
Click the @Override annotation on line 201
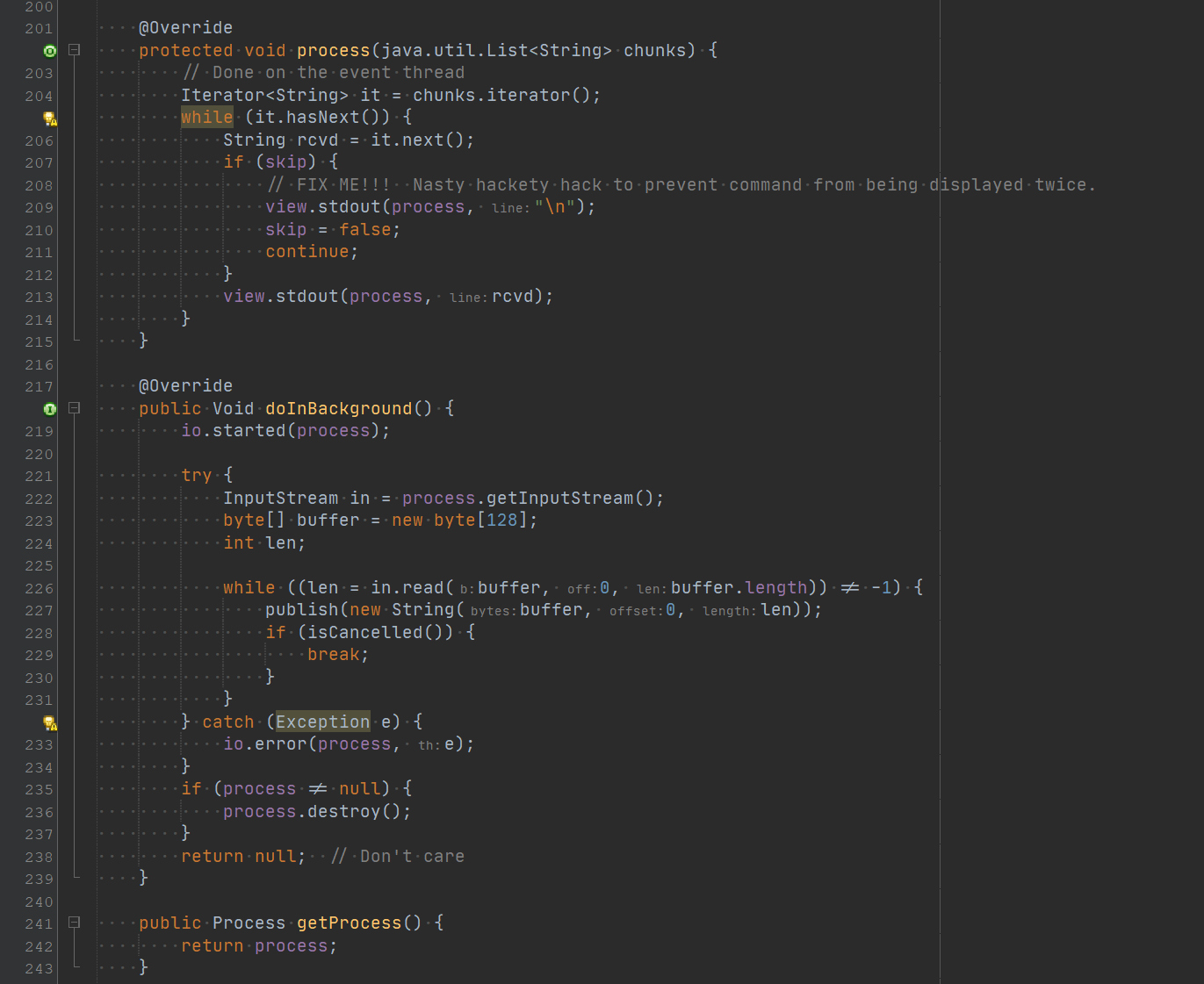[x=186, y=28]
